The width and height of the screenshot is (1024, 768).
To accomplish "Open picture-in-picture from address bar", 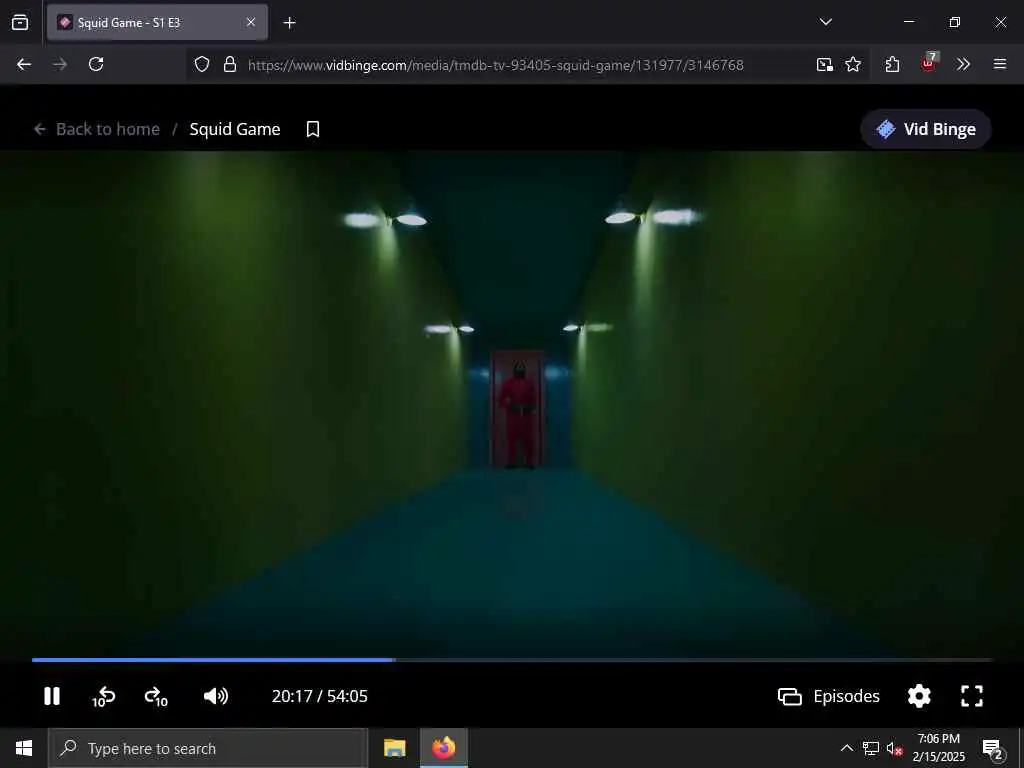I will tap(824, 64).
